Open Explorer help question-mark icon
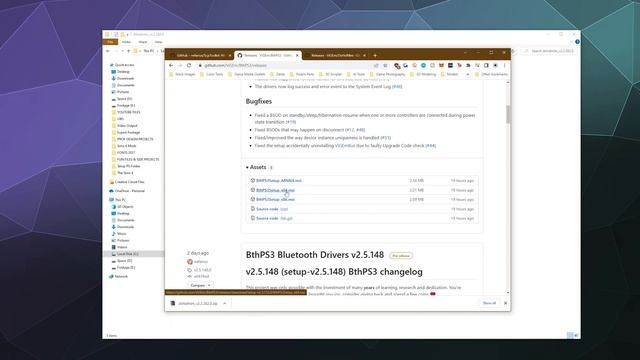The height and width of the screenshot is (360, 640). [577, 42]
